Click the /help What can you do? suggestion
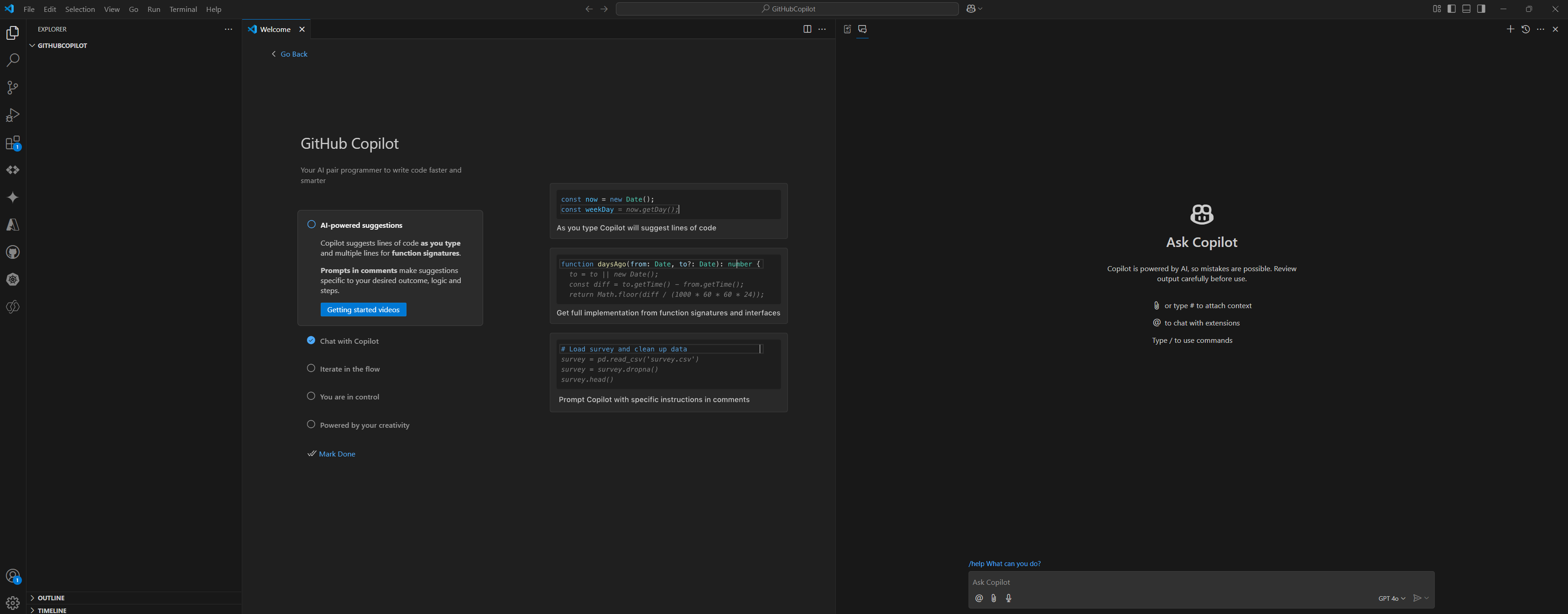 [x=1004, y=563]
